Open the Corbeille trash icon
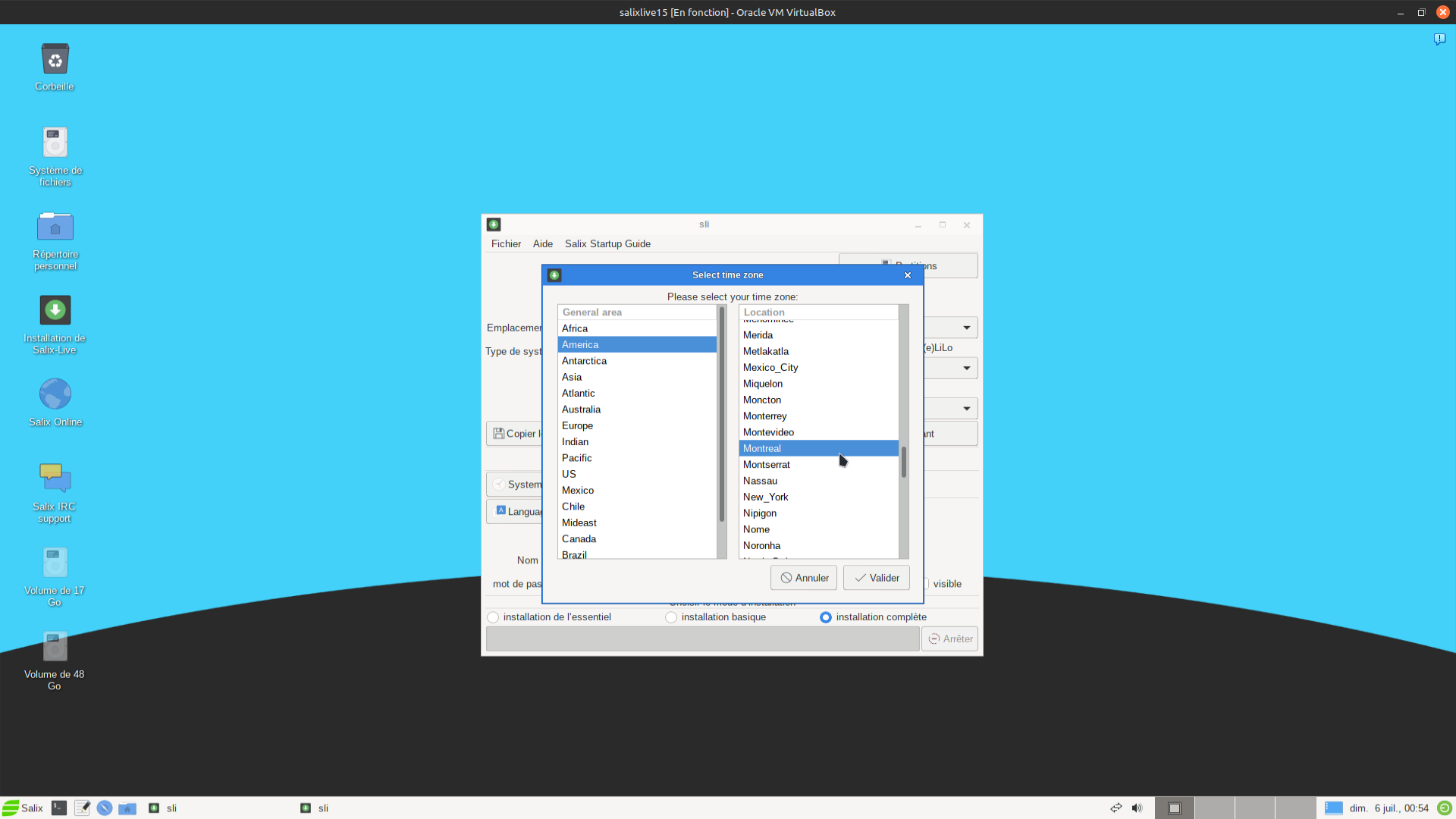The height and width of the screenshot is (819, 1456). 55,60
